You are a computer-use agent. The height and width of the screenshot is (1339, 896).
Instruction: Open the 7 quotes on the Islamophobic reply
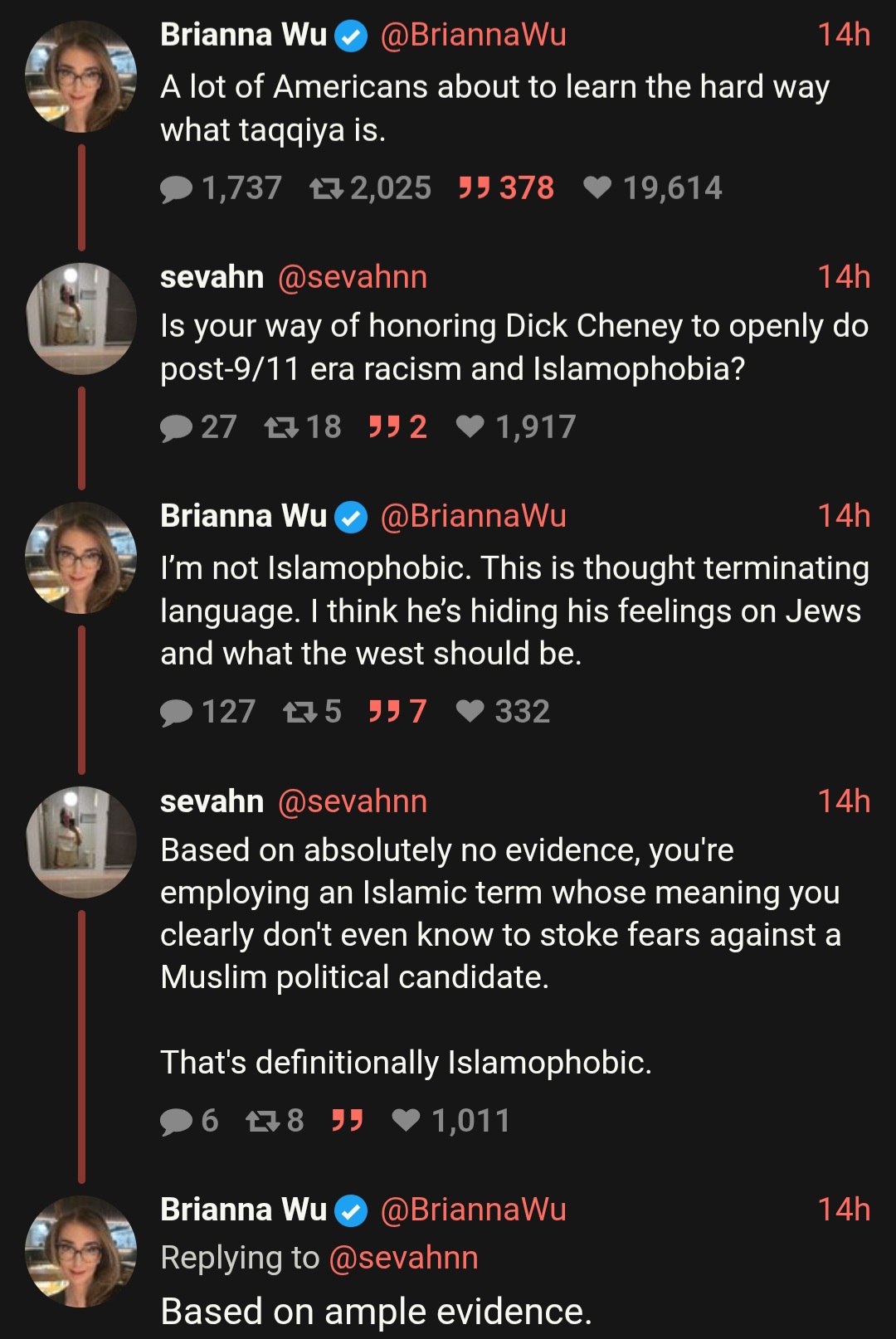(x=397, y=711)
